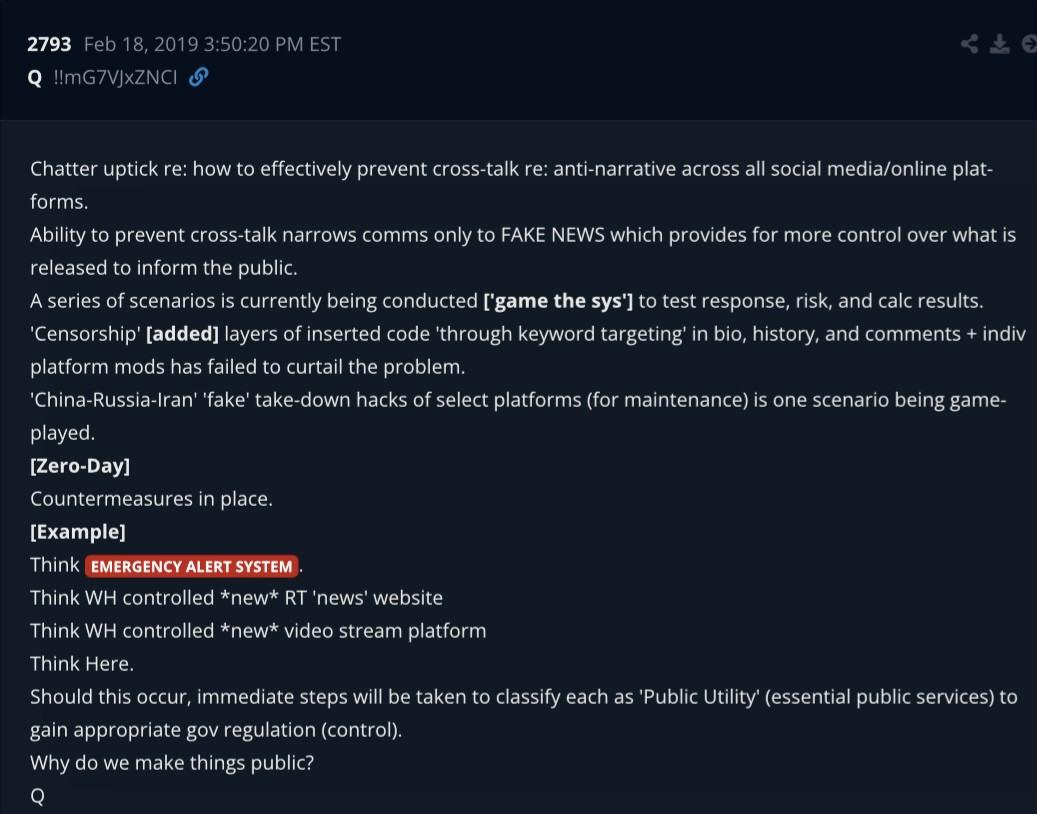
Task: Click the author name Q in header
Action: coord(35,77)
